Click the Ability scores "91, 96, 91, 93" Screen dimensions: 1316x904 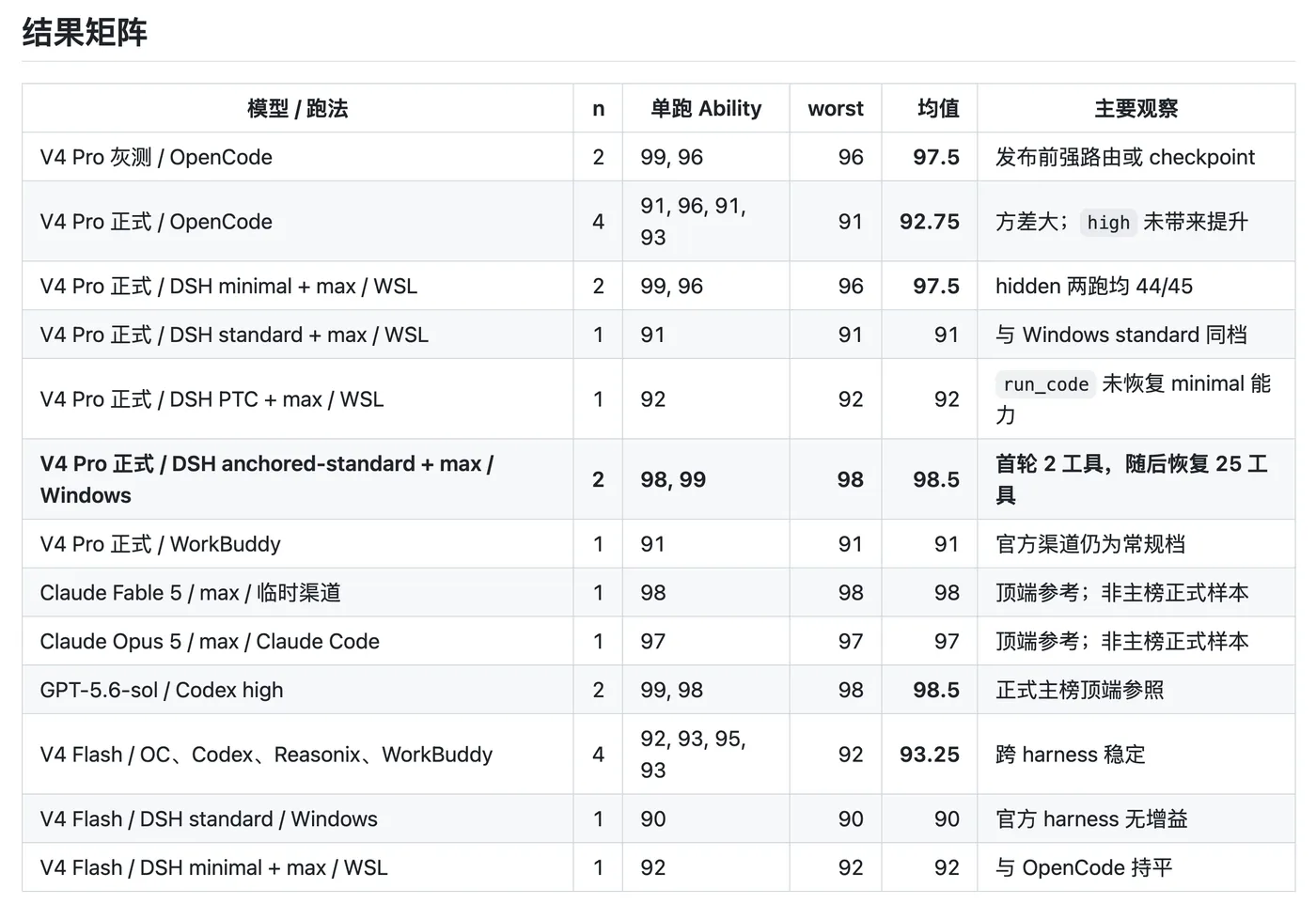(x=694, y=222)
